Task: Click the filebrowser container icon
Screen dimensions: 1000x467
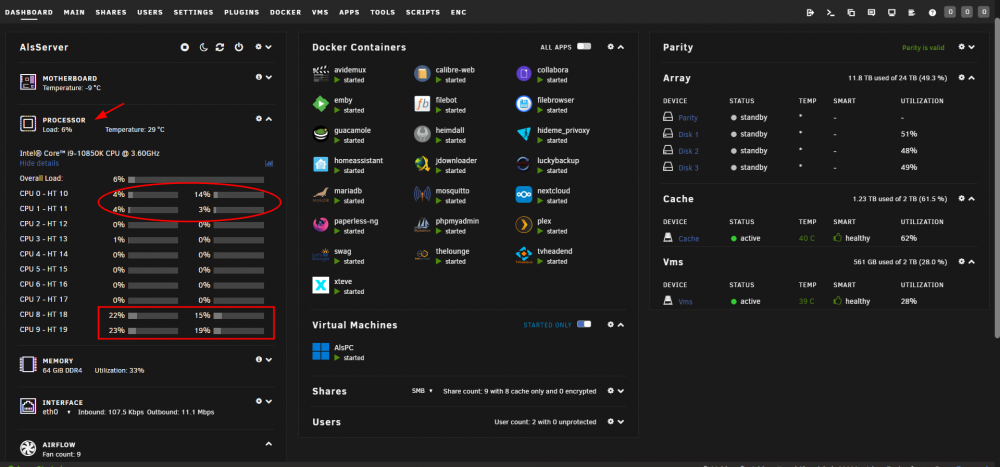Action: click(x=524, y=103)
